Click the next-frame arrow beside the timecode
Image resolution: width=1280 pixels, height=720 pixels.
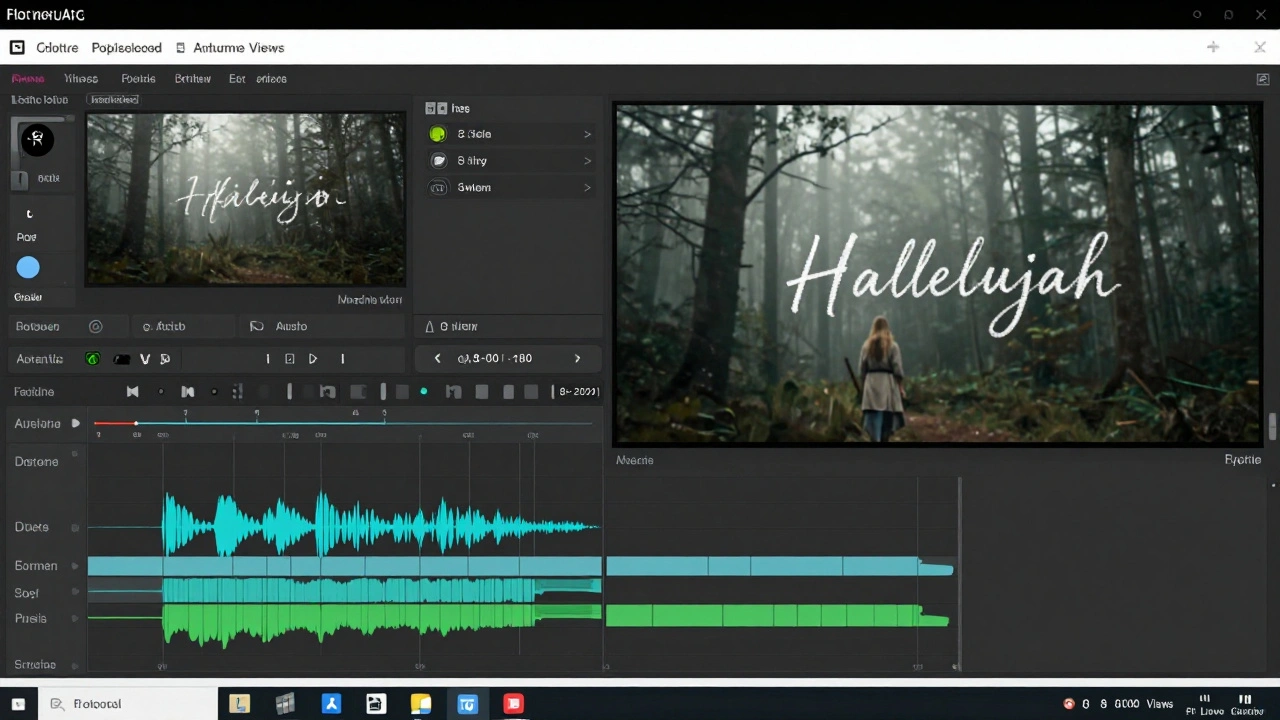pos(577,358)
